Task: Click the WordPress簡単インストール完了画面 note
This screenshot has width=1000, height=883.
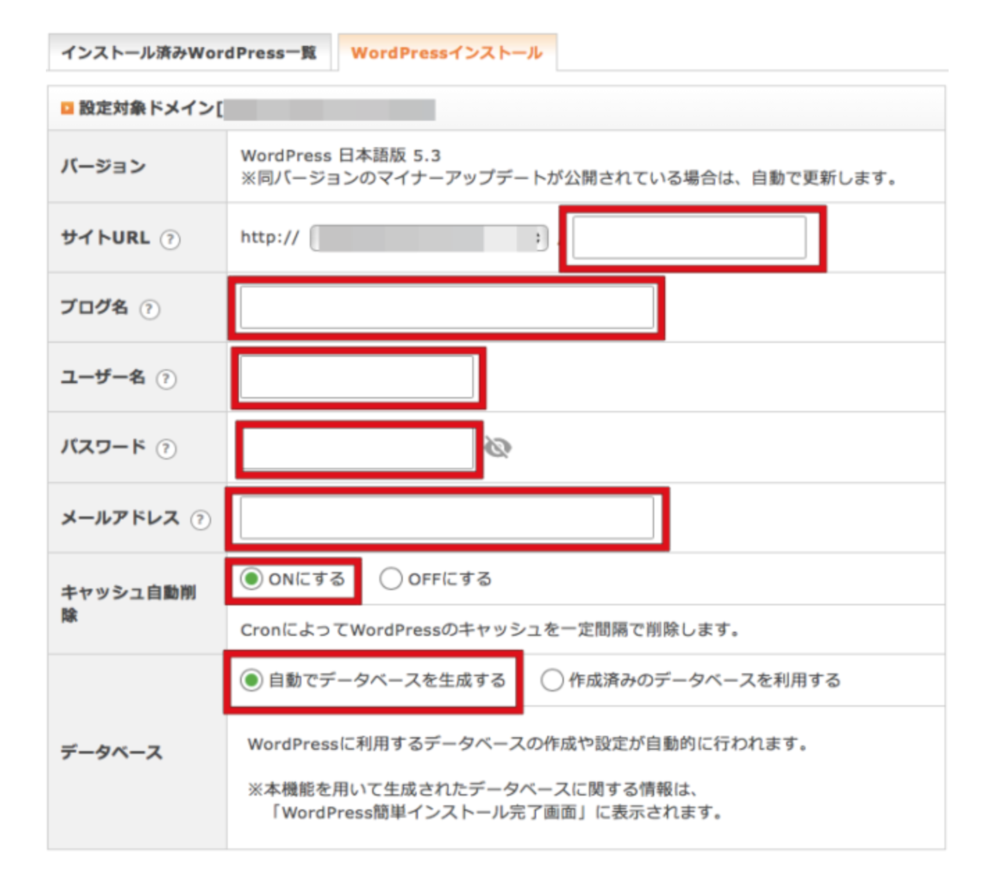Action: point(486,801)
